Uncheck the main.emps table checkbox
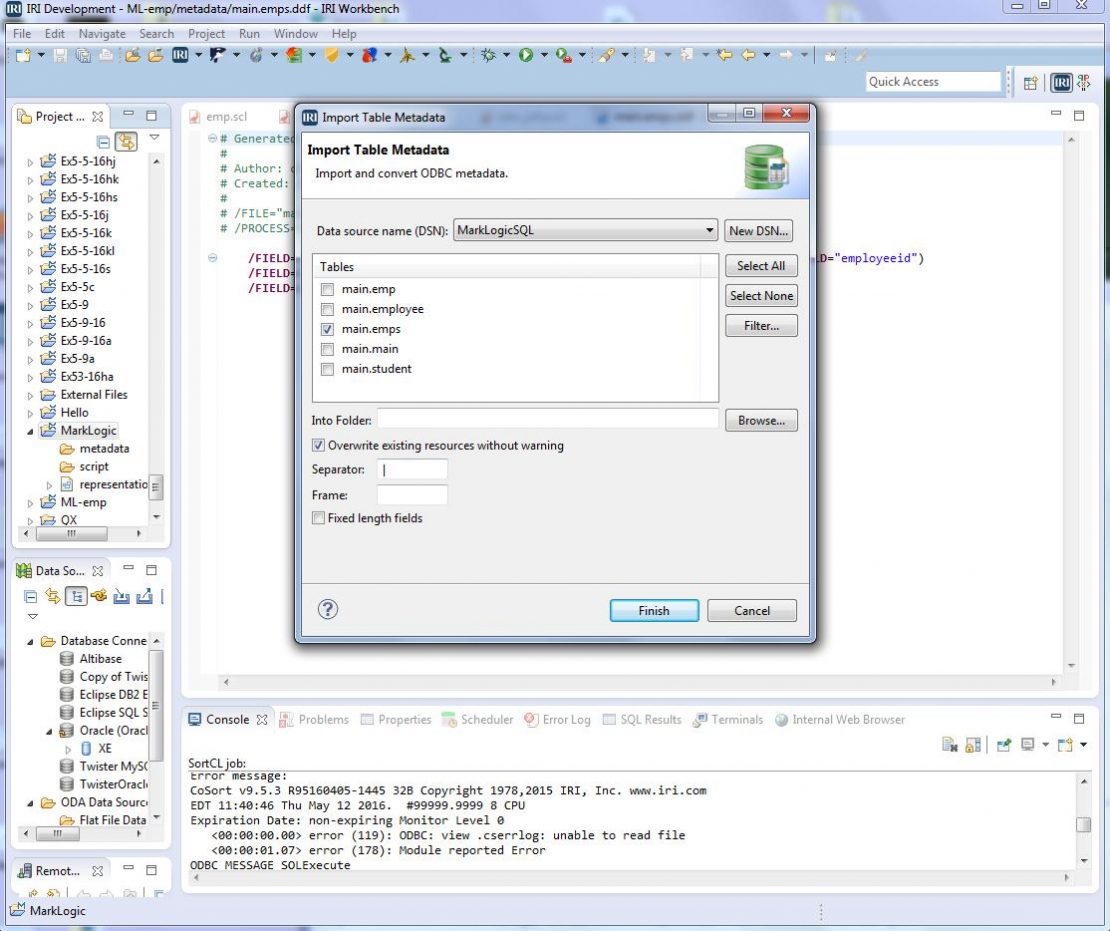This screenshot has width=1110, height=931. (x=327, y=329)
